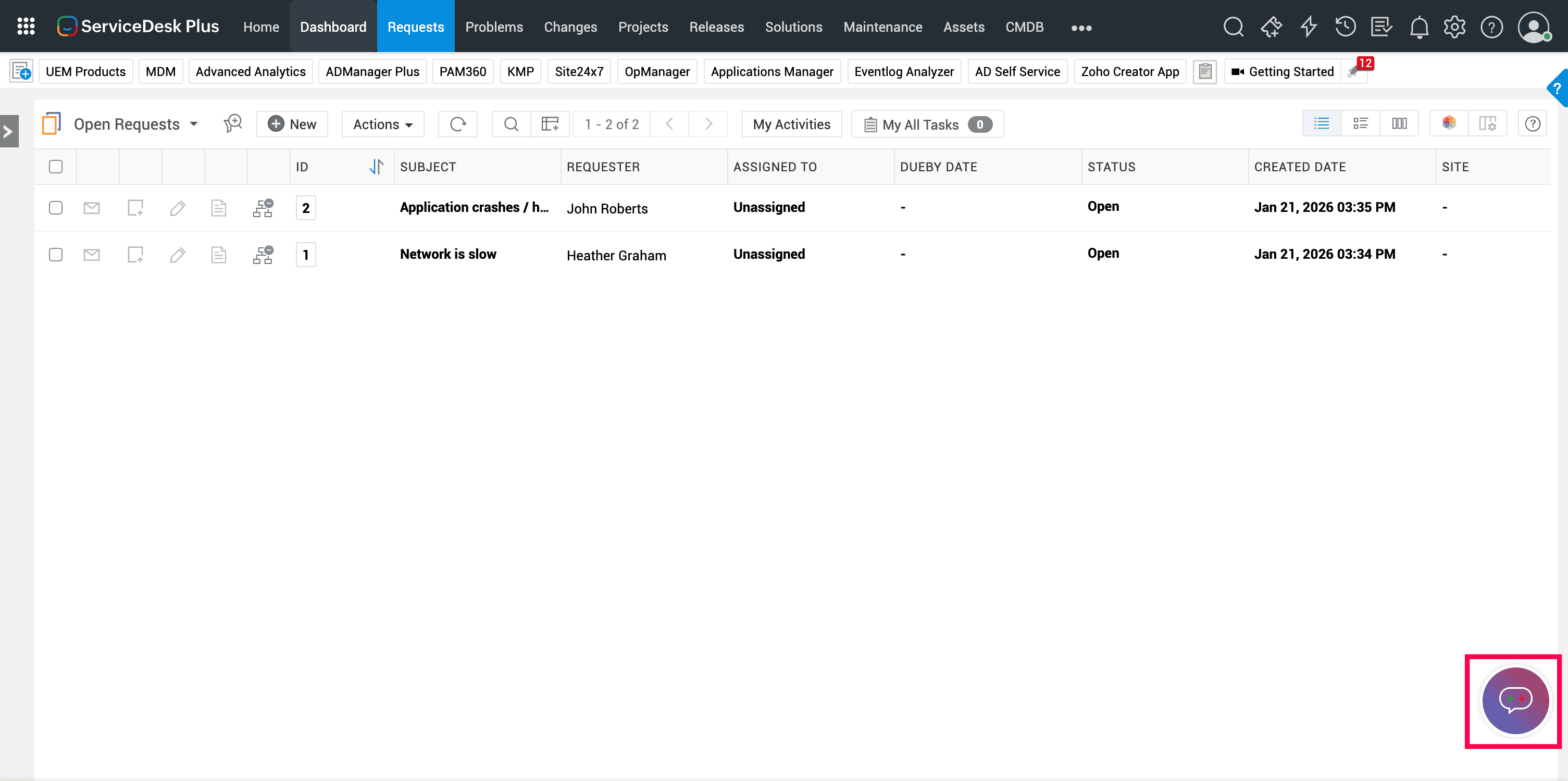Viewport: 1568px width, 781px height.
Task: Open the Actions dropdown menu
Action: point(383,124)
